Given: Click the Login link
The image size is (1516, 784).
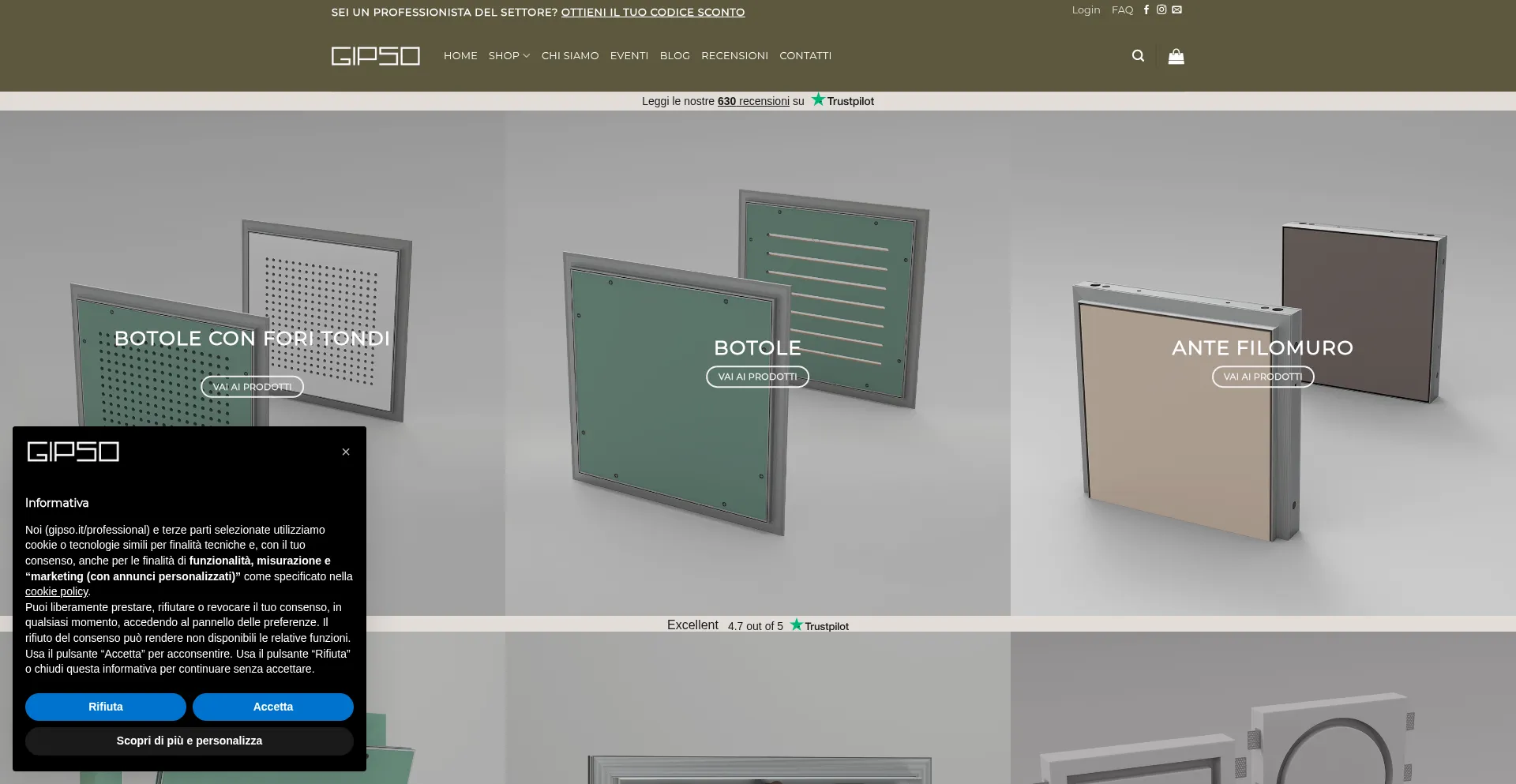Looking at the screenshot, I should [1086, 10].
